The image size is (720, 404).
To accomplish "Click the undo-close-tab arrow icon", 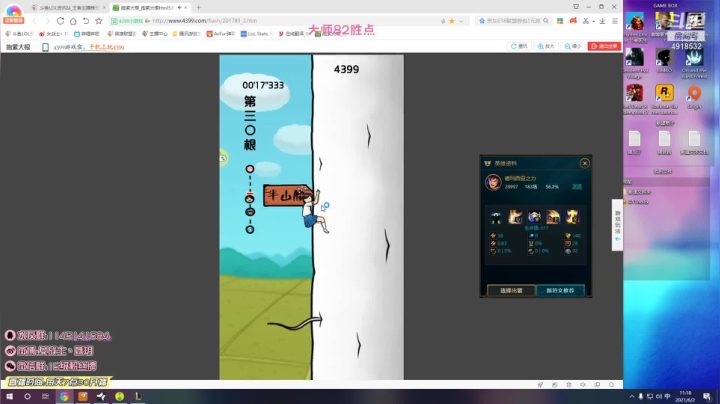I will (x=86, y=21).
